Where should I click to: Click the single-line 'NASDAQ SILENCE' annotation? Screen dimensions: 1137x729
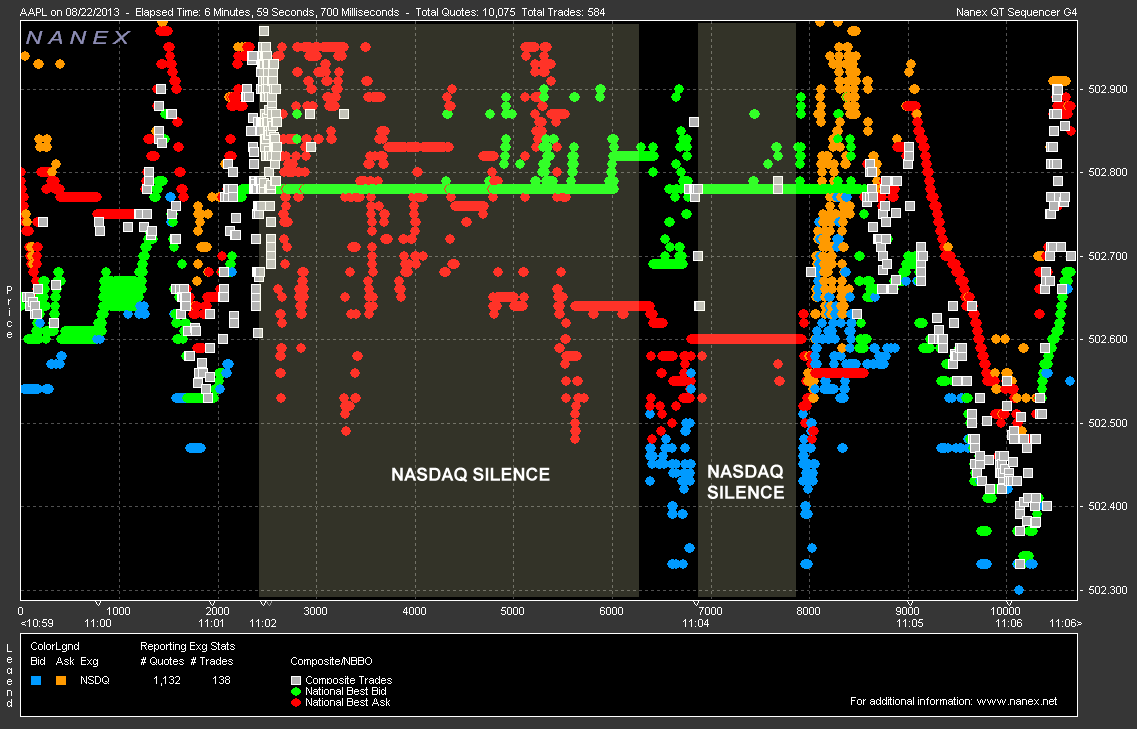(470, 474)
